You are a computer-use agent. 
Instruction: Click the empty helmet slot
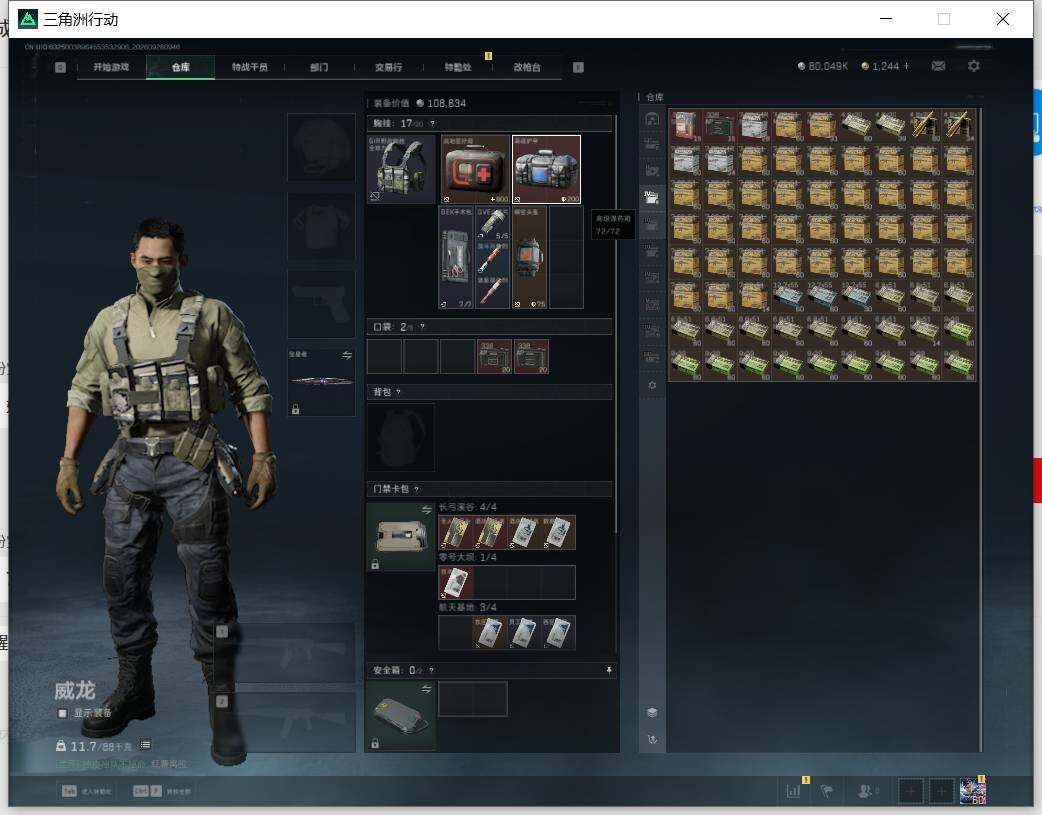point(321,147)
